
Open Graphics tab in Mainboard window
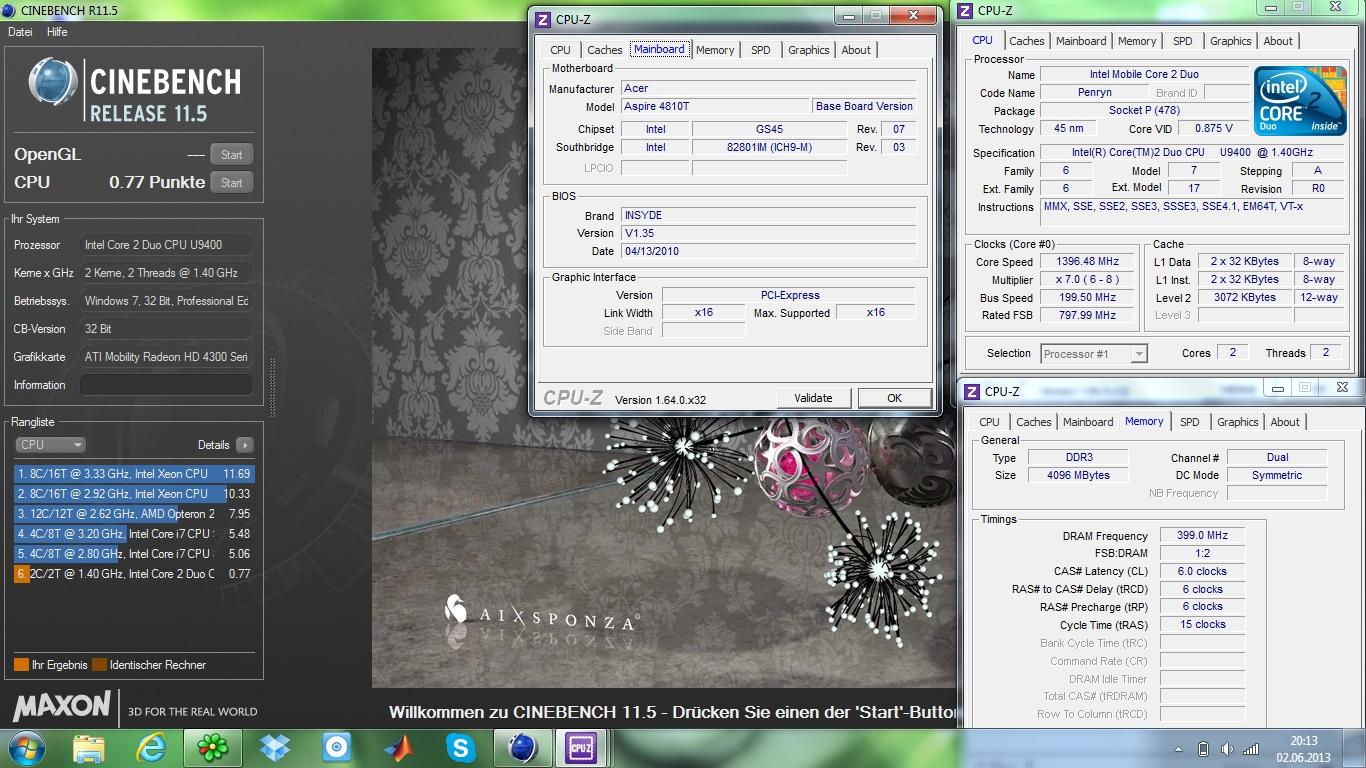click(808, 50)
